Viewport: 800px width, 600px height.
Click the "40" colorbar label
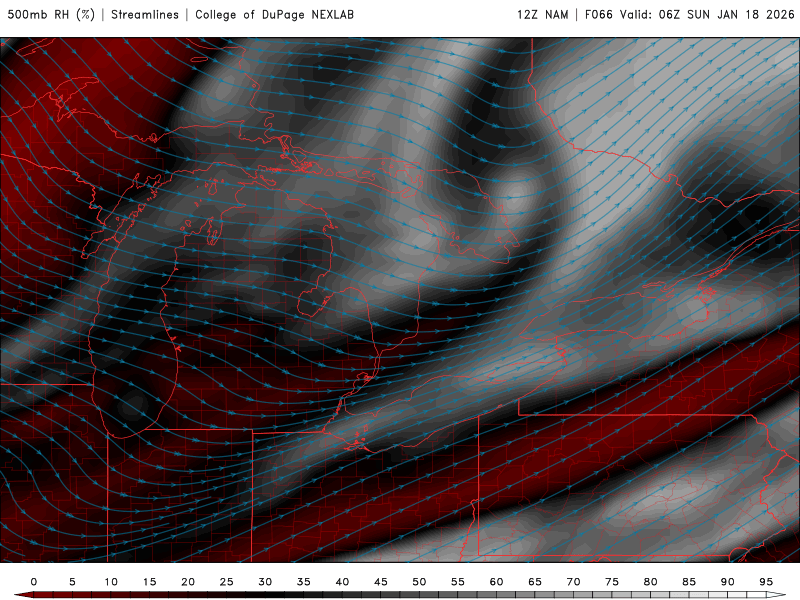click(342, 582)
